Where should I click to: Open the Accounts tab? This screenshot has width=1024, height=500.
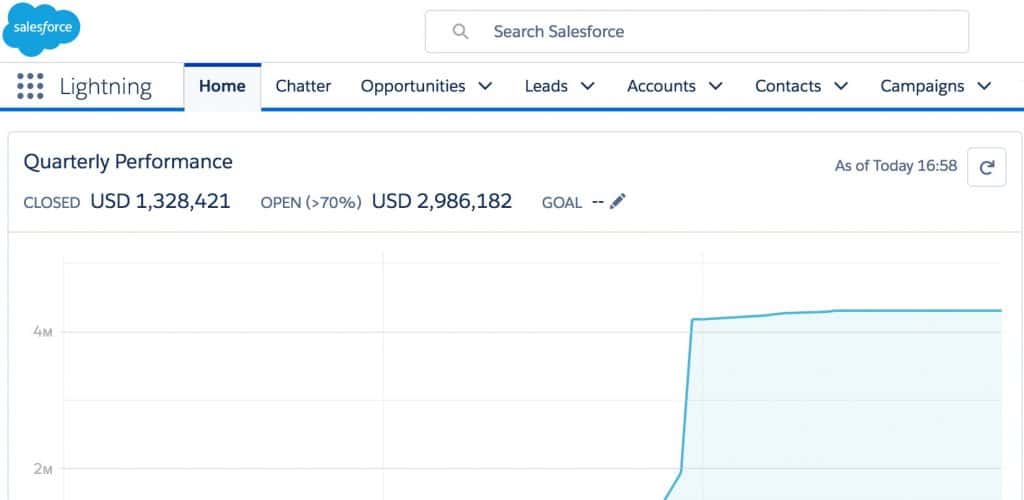pos(661,86)
